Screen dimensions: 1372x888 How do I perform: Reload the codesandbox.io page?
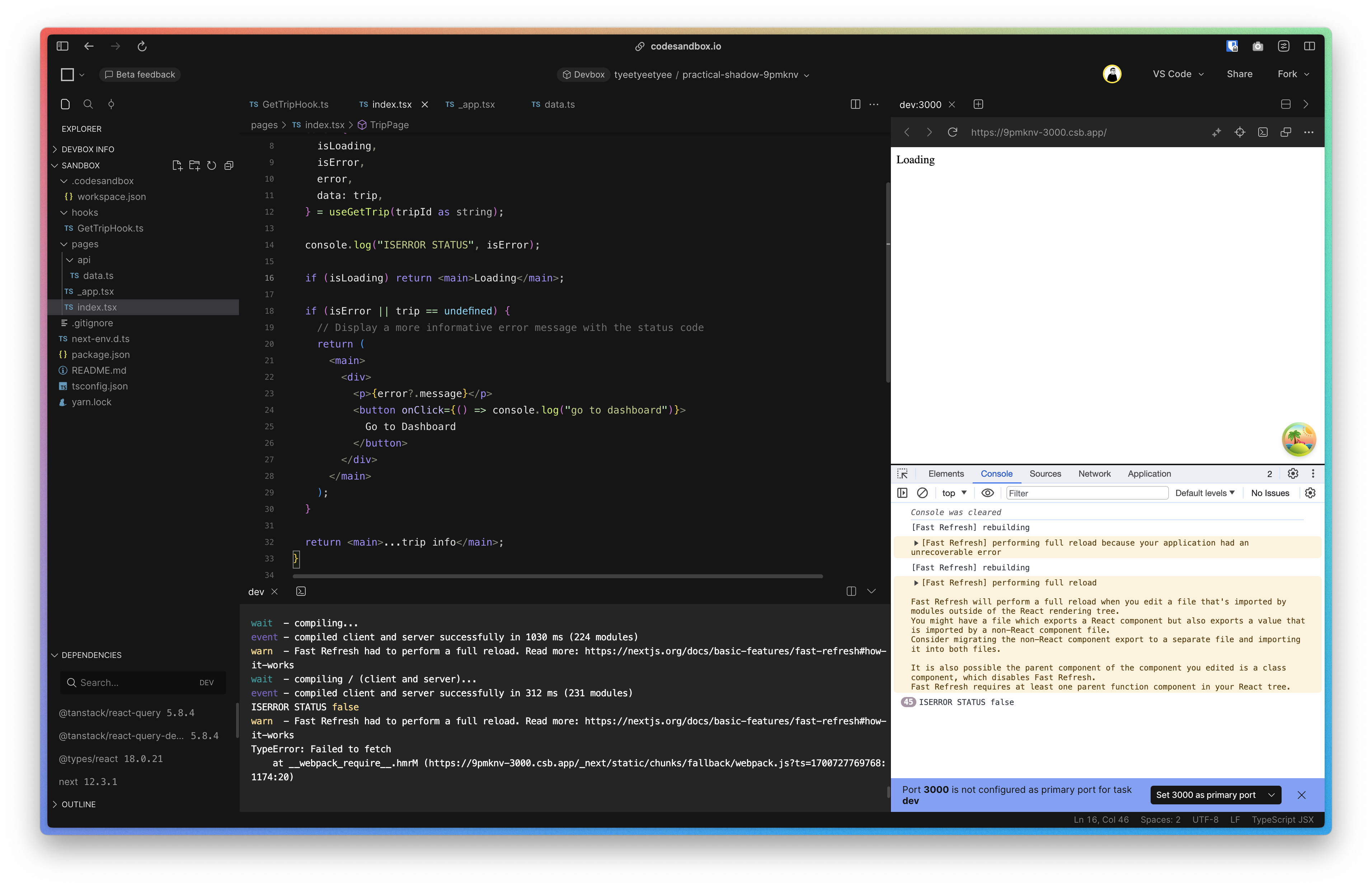point(142,46)
